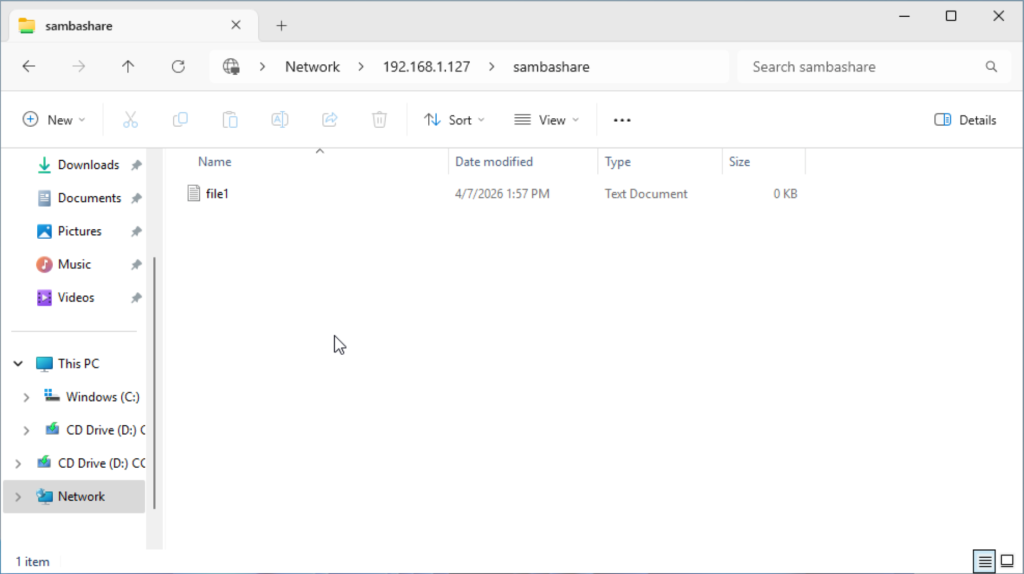The height and width of the screenshot is (574, 1024).
Task: Click the 0 KB size cell
Action: tap(785, 194)
